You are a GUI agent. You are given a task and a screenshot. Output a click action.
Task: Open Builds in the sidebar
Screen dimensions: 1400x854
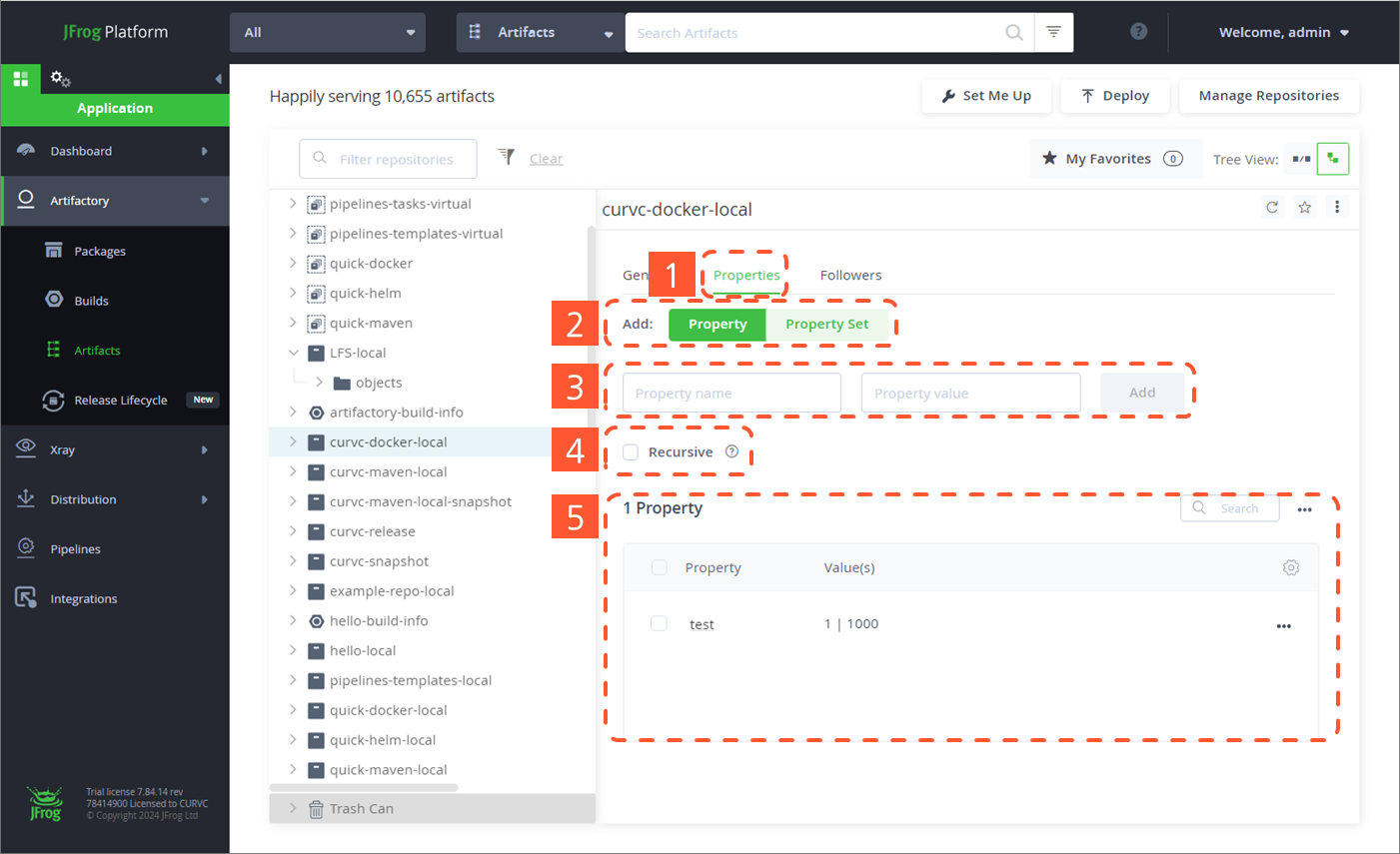coord(92,301)
